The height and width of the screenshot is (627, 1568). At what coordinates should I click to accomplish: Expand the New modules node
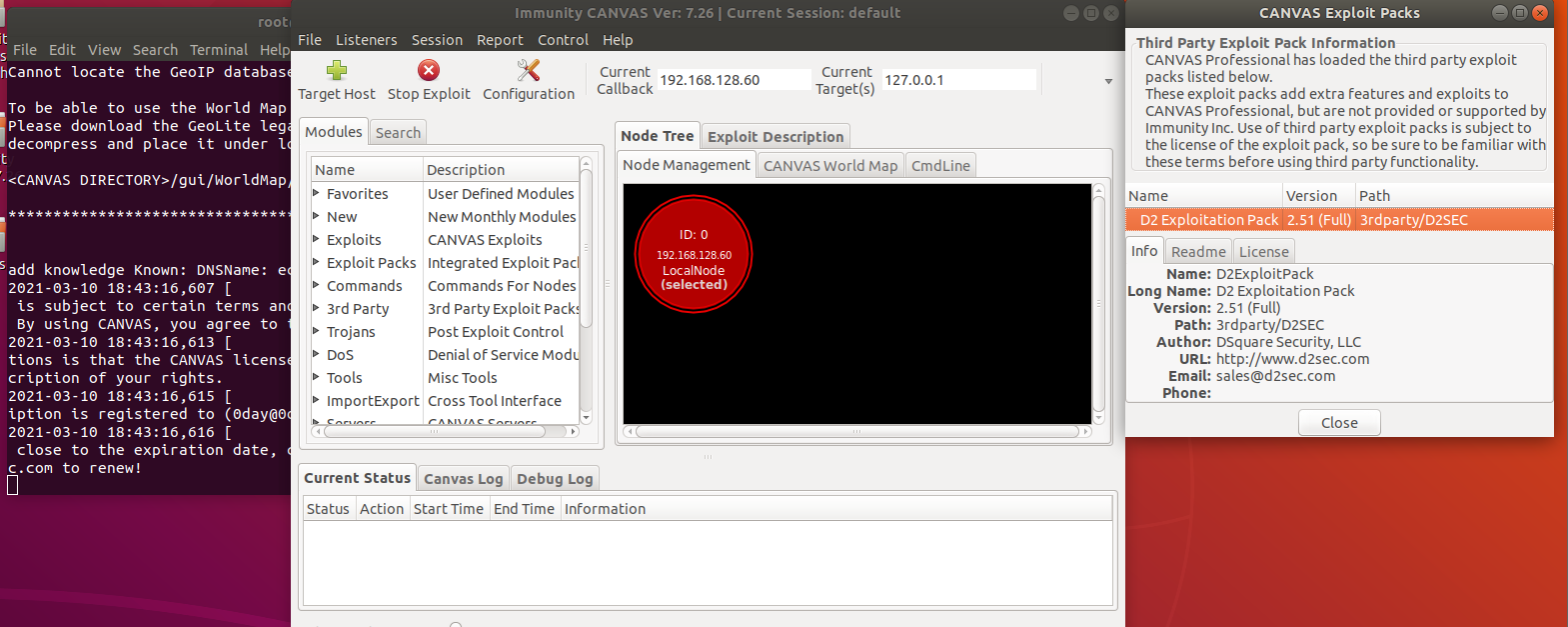[x=317, y=216]
